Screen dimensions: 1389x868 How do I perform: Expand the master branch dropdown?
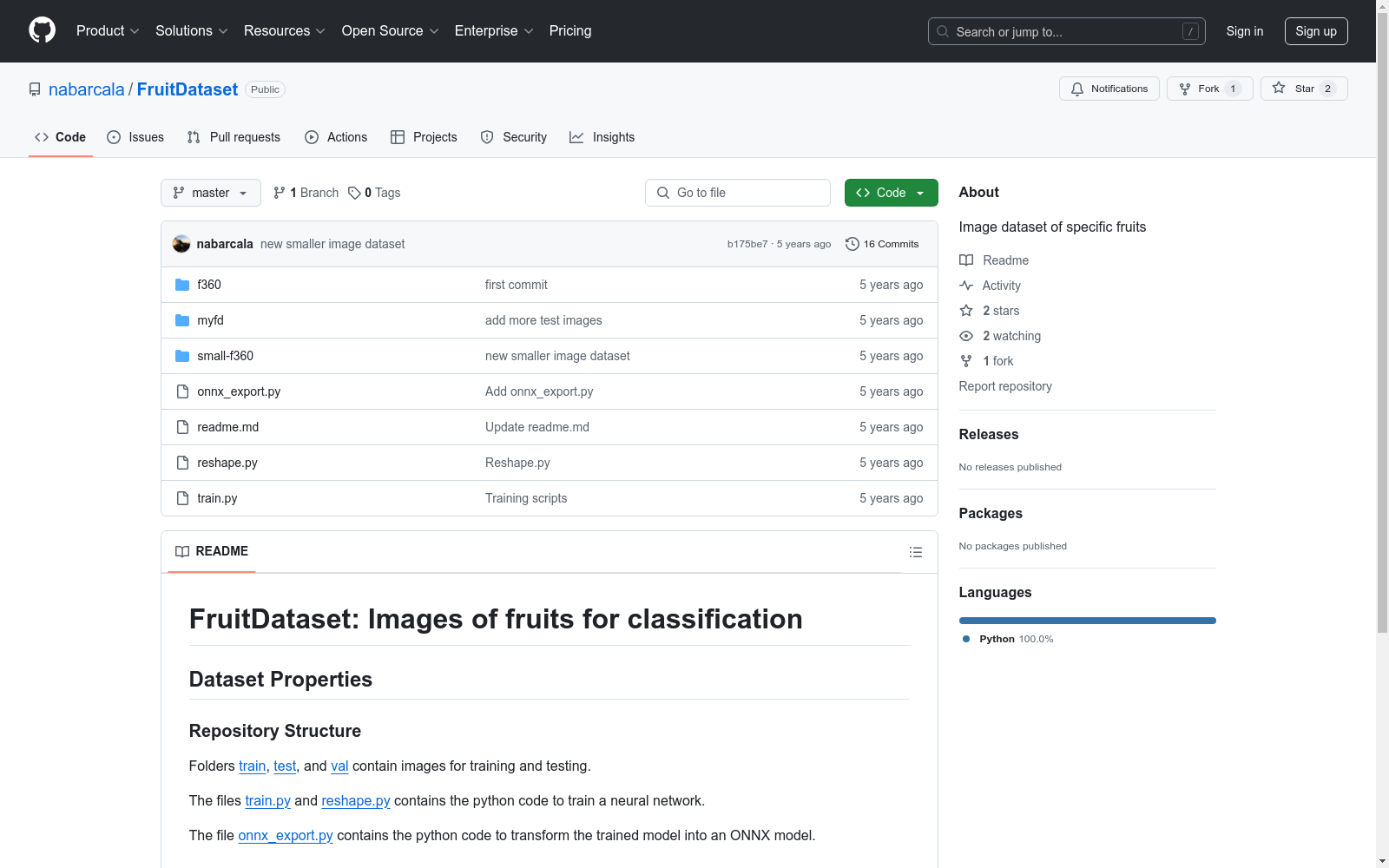(210, 193)
